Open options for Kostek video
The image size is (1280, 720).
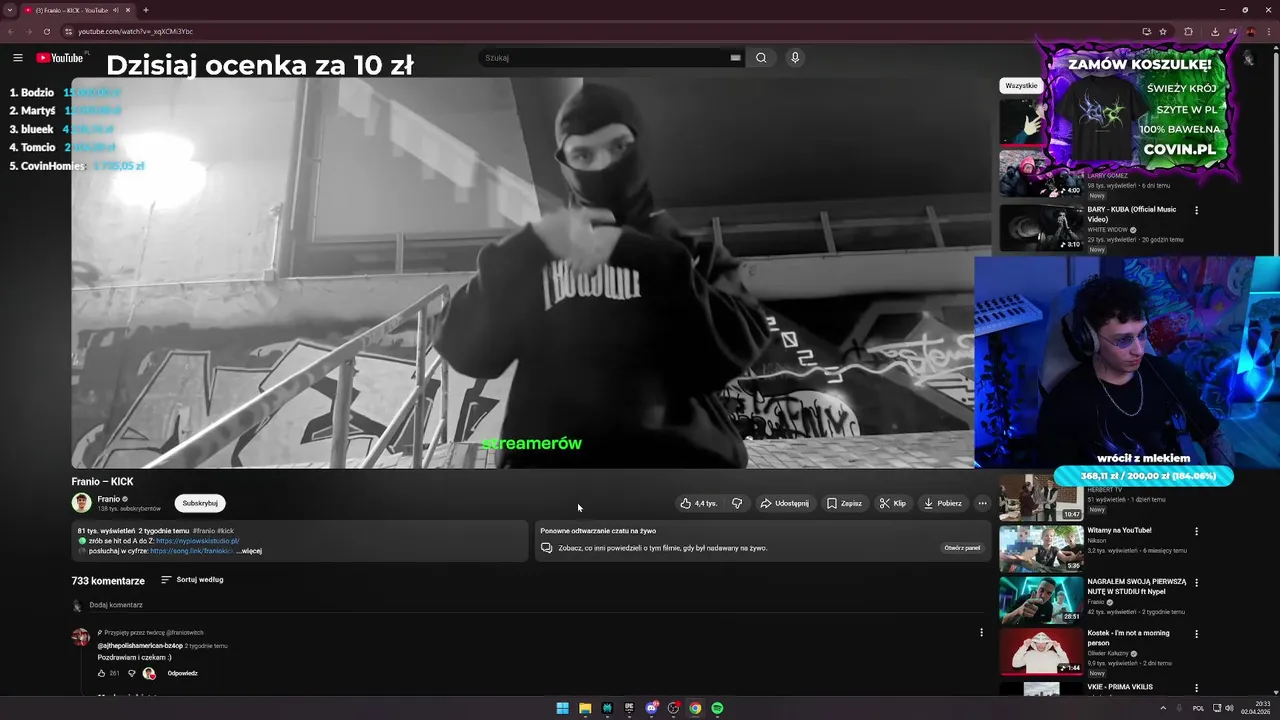click(1196, 633)
